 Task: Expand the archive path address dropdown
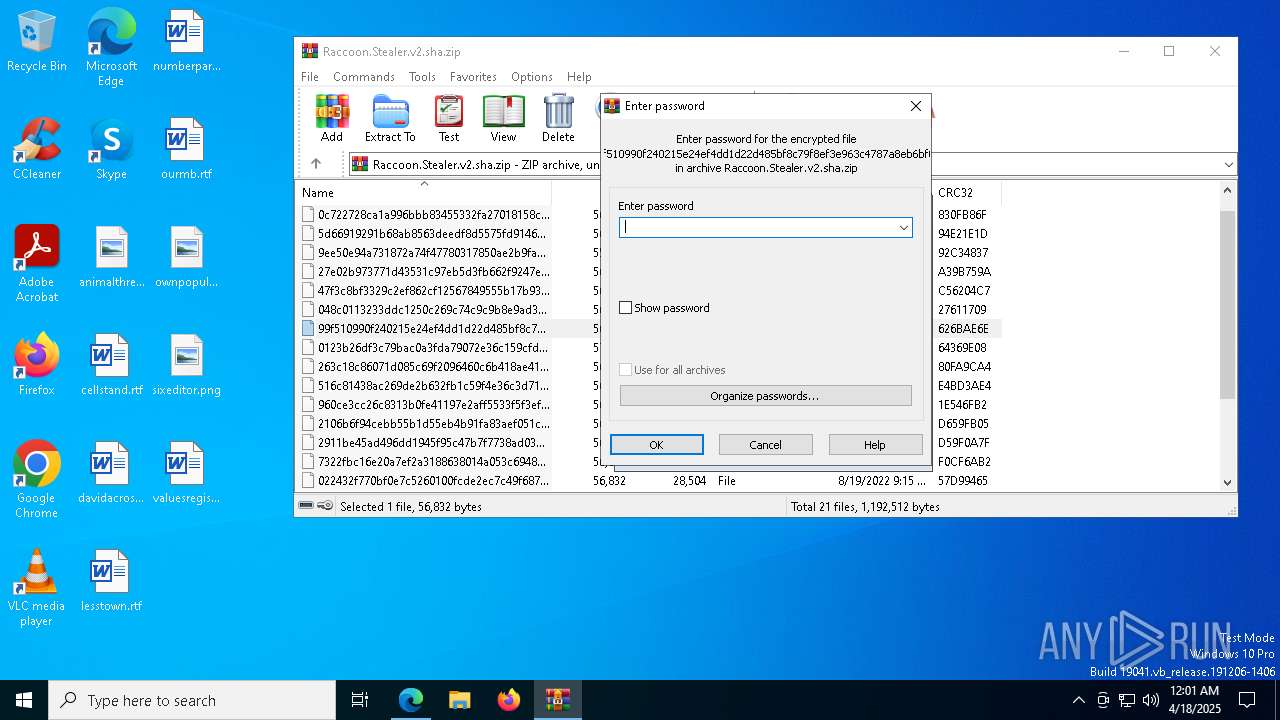point(1228,164)
